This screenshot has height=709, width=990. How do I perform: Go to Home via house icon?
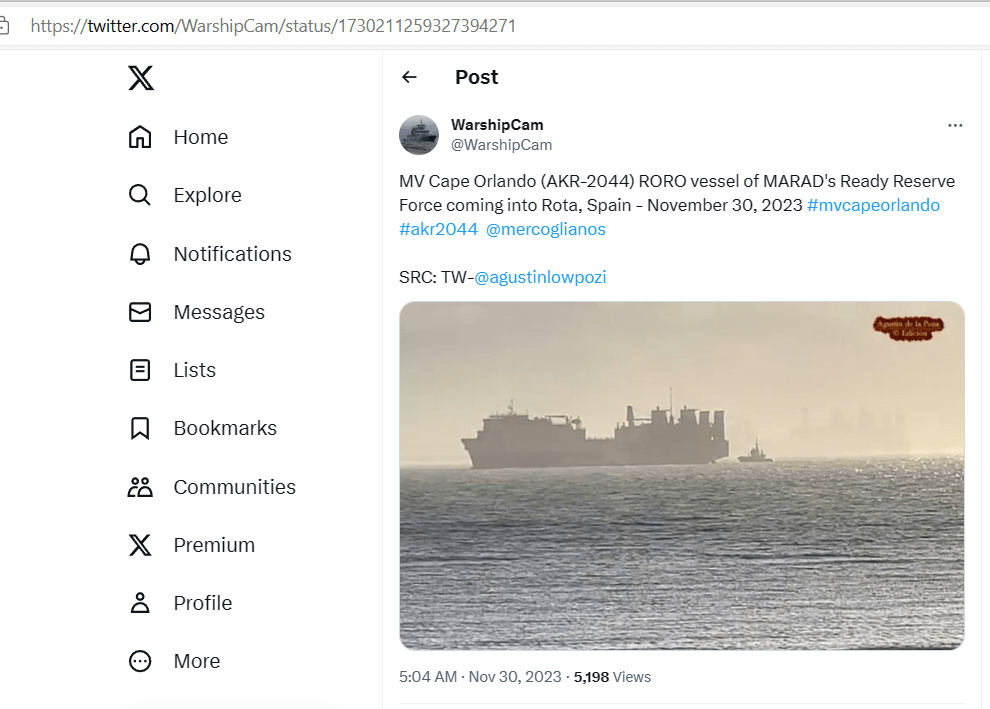[140, 137]
